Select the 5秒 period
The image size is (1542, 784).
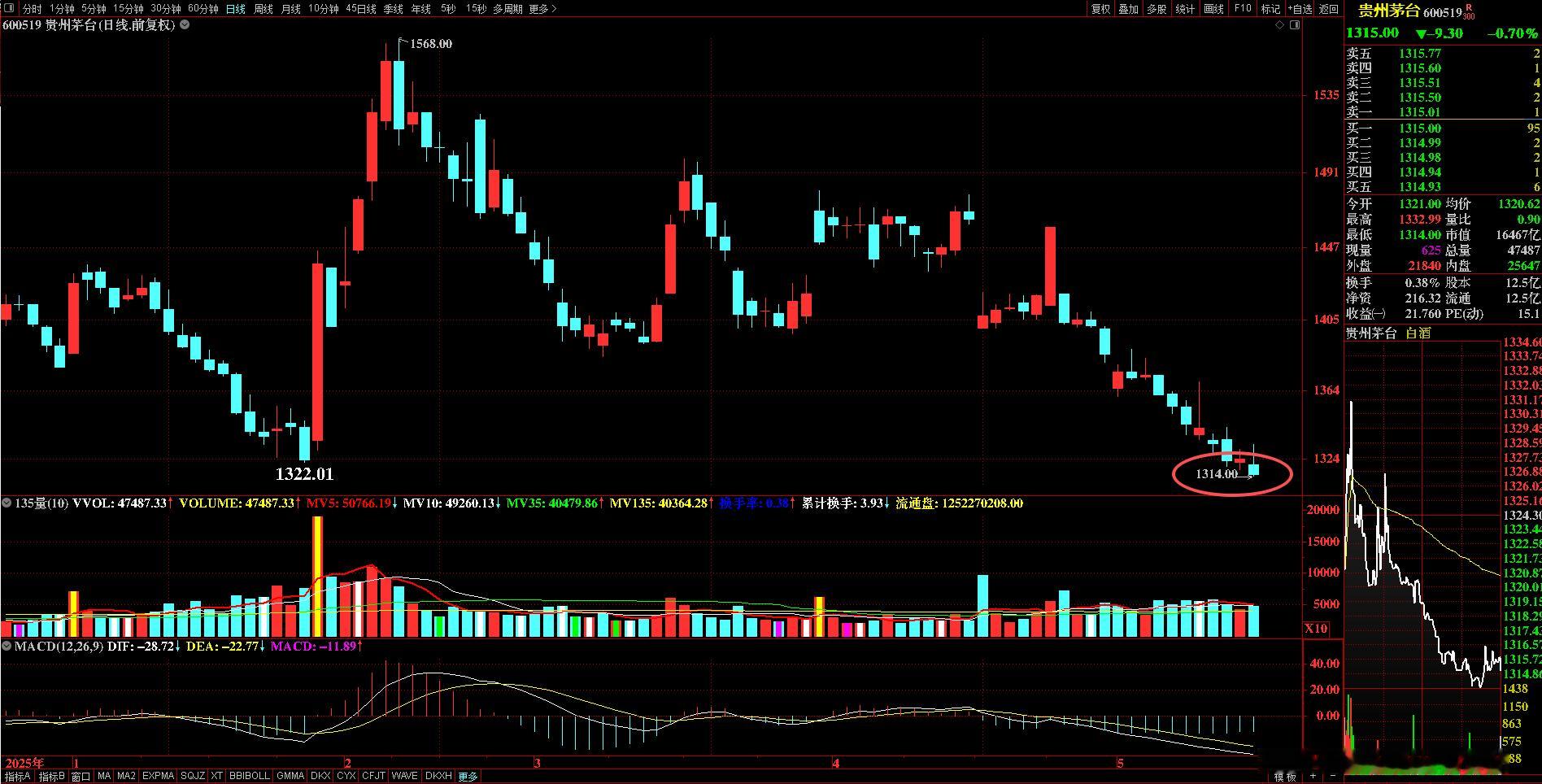pos(448,9)
